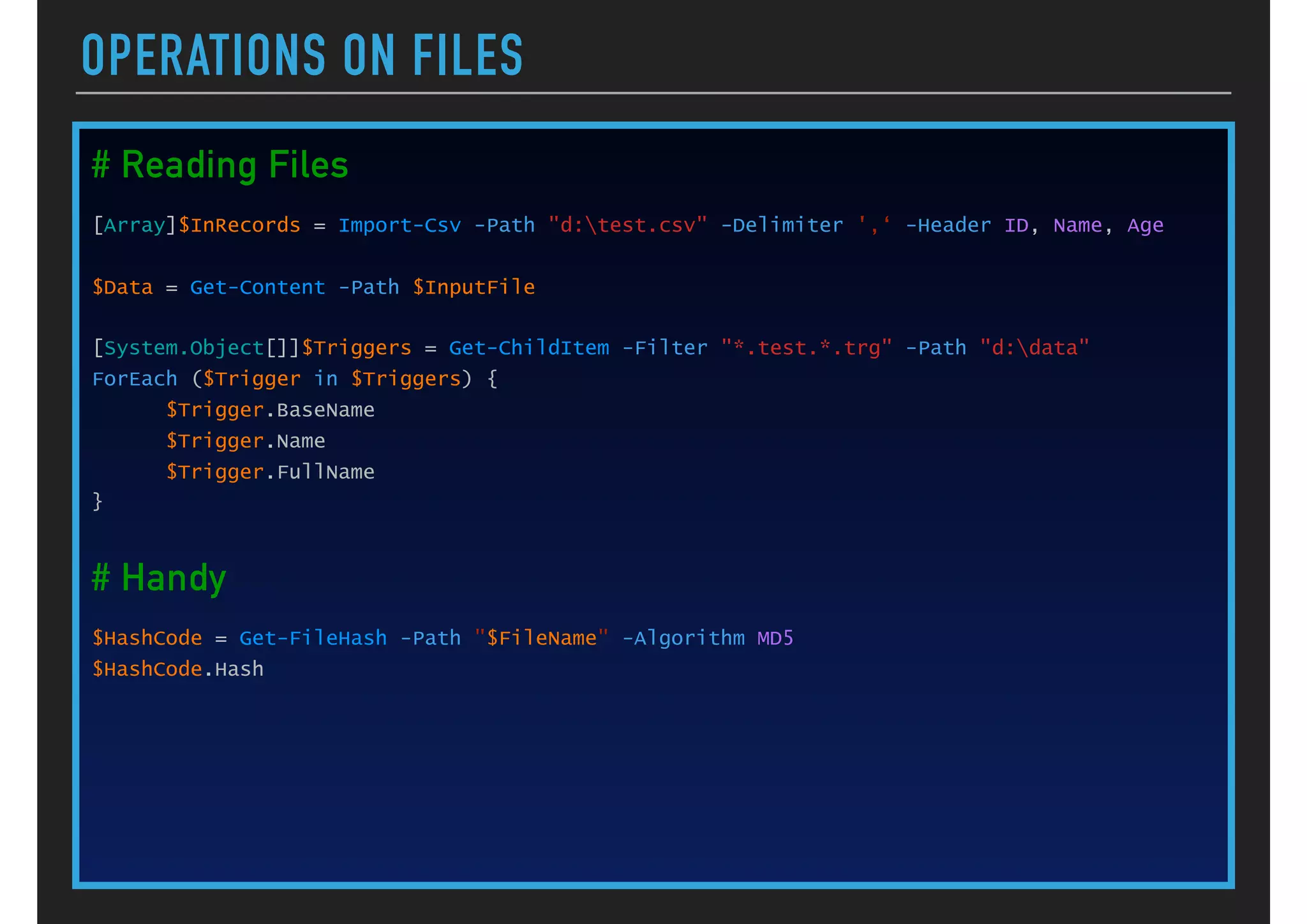
Task: Click the '$Trigger.FullName' line
Action: [271, 472]
